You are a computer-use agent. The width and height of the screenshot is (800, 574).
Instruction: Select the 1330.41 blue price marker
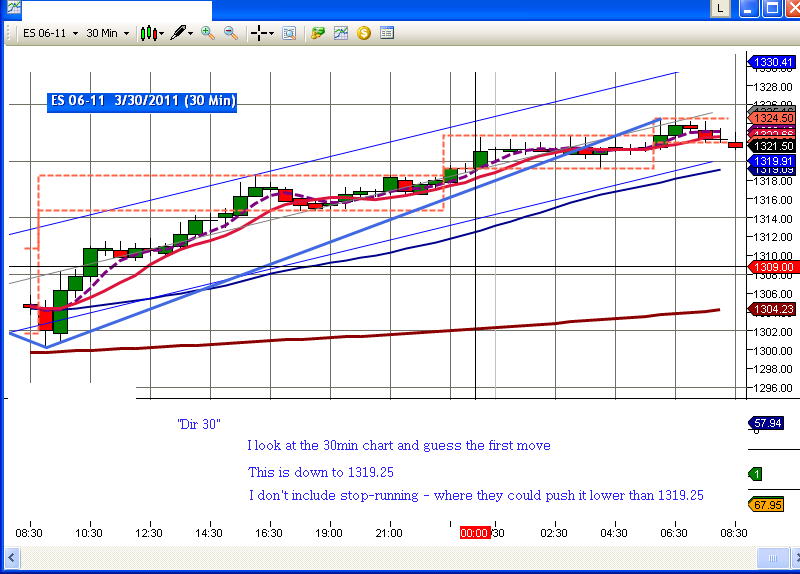click(772, 62)
